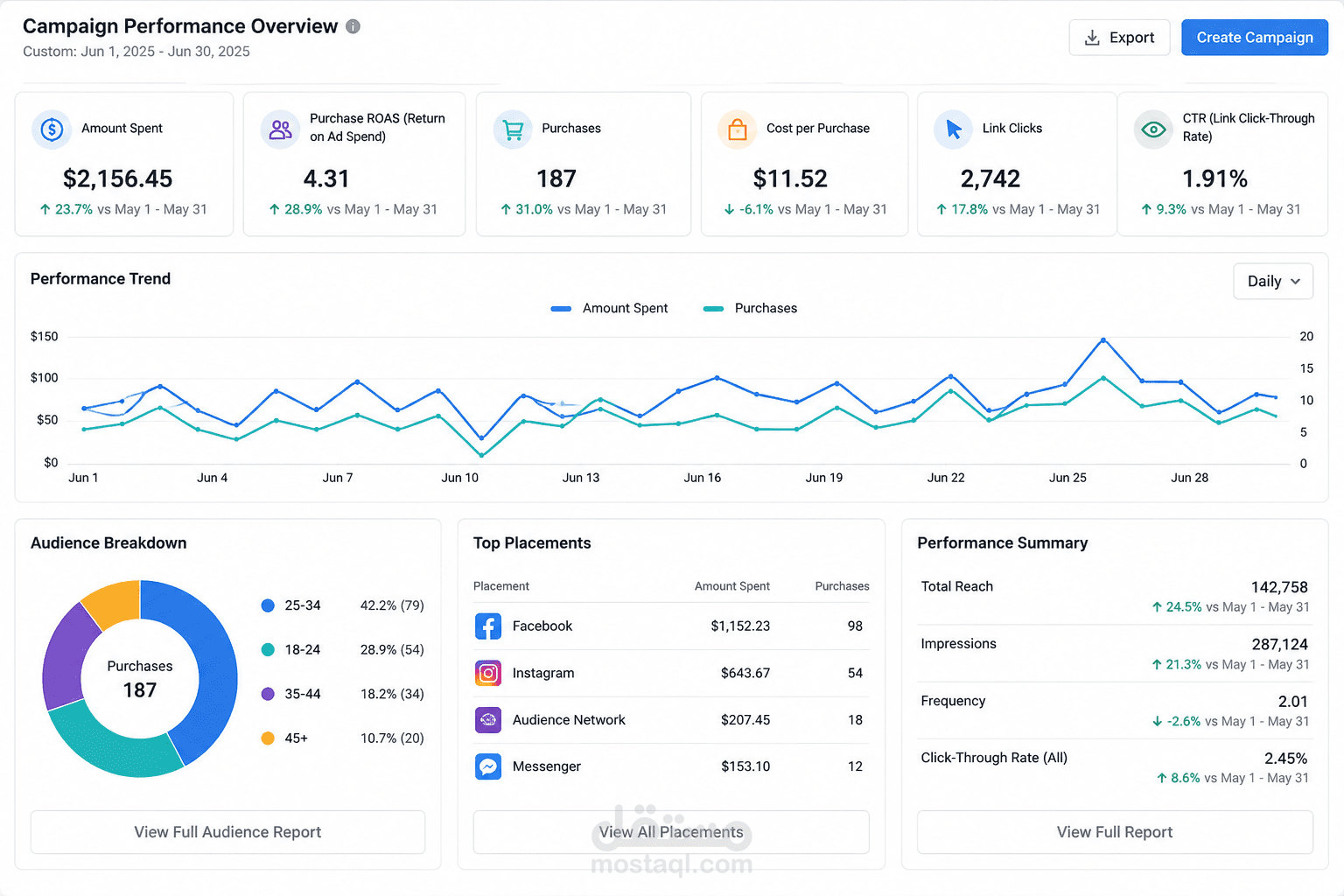Click the 2,742 Link Clicks value
The image size is (1344, 896).
(990, 179)
